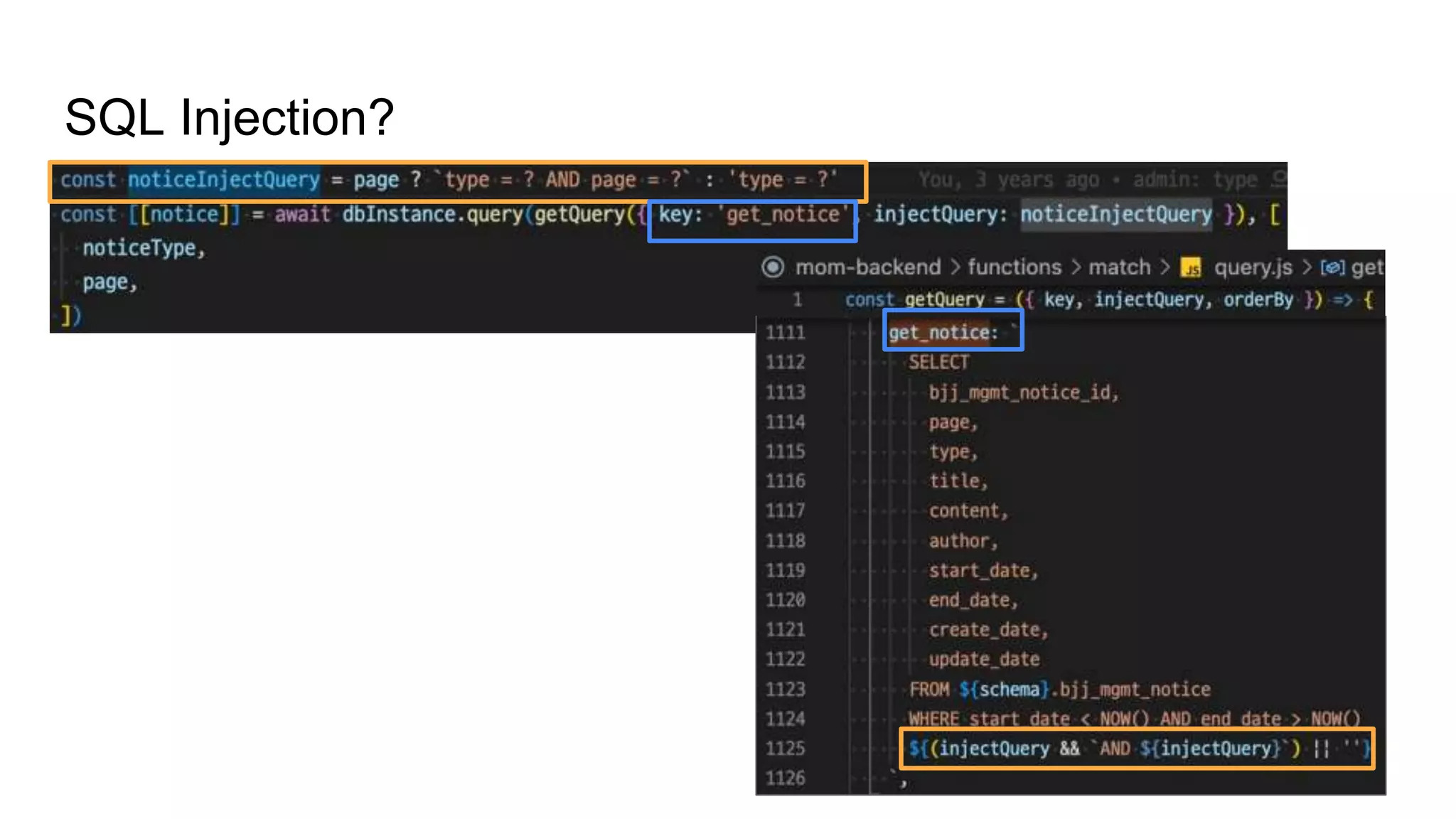This screenshot has width=1456, height=819.
Task: Click the JS file icon in breadcrumb
Action: 1191,268
